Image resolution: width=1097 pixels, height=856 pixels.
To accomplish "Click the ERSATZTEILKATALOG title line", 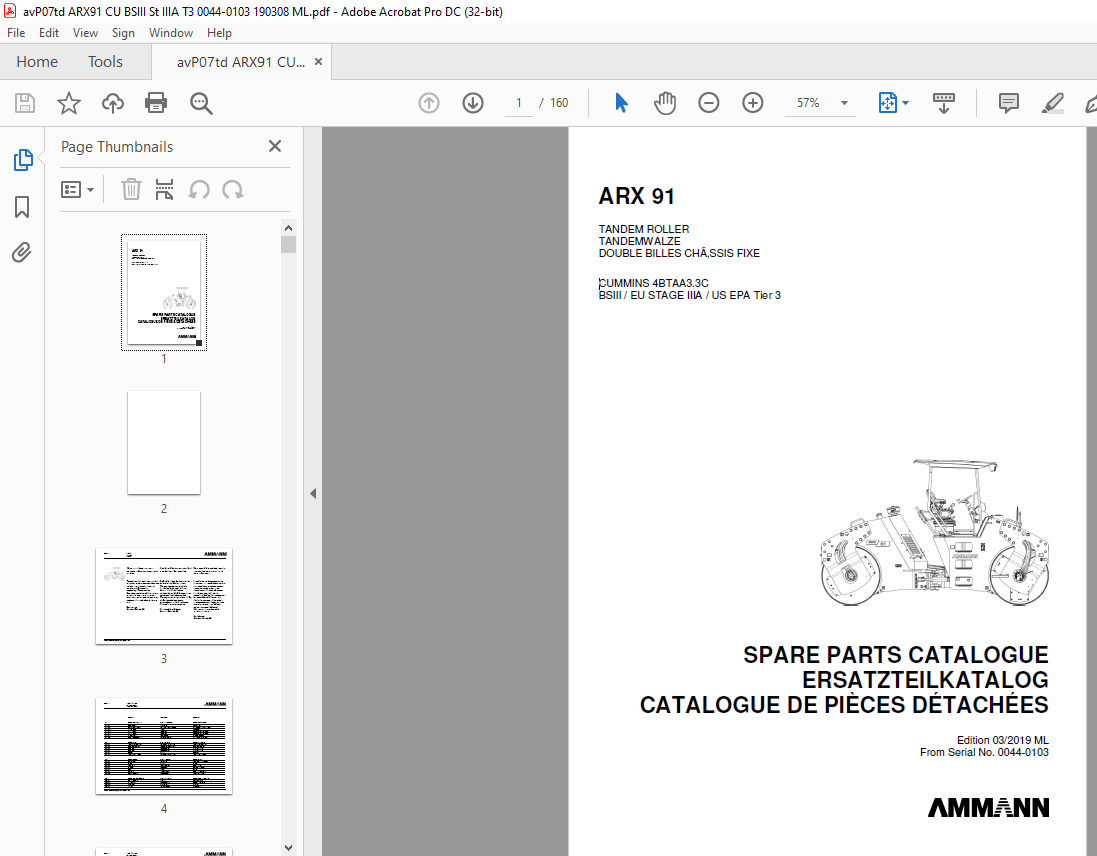I will pos(925,680).
